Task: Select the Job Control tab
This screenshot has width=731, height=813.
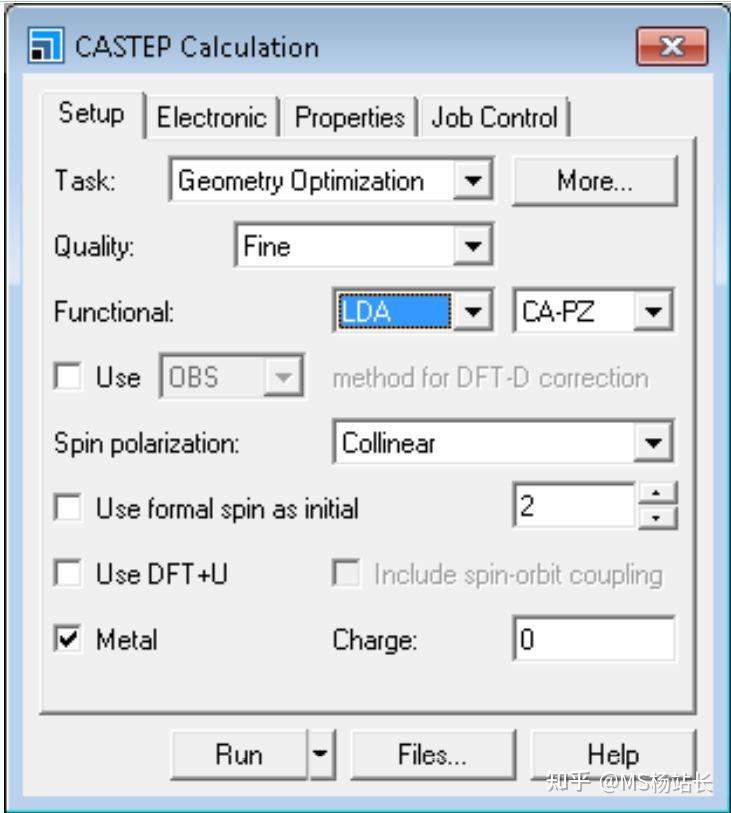Action: click(494, 118)
